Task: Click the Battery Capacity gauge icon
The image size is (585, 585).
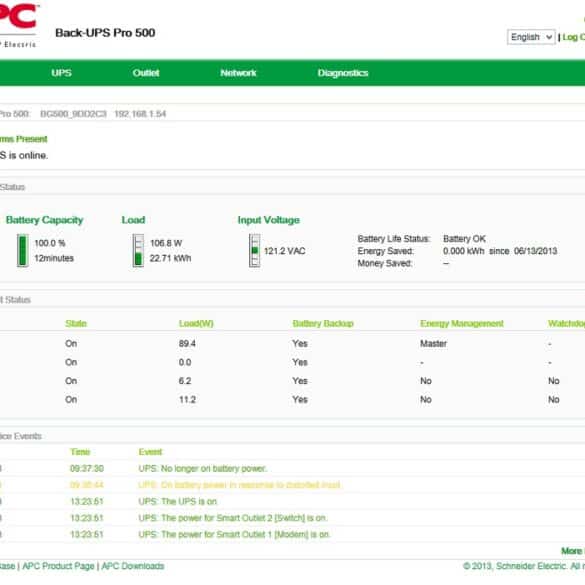Action: [x=23, y=250]
